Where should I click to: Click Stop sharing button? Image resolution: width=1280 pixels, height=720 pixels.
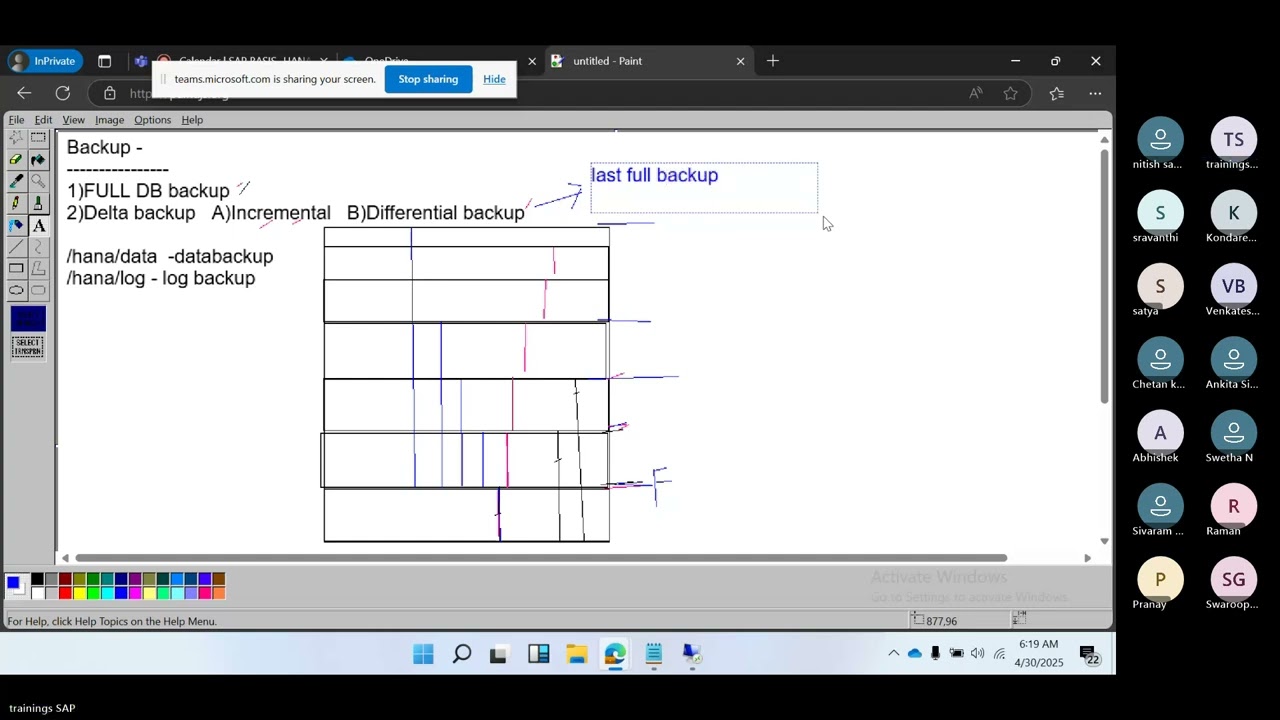click(428, 79)
